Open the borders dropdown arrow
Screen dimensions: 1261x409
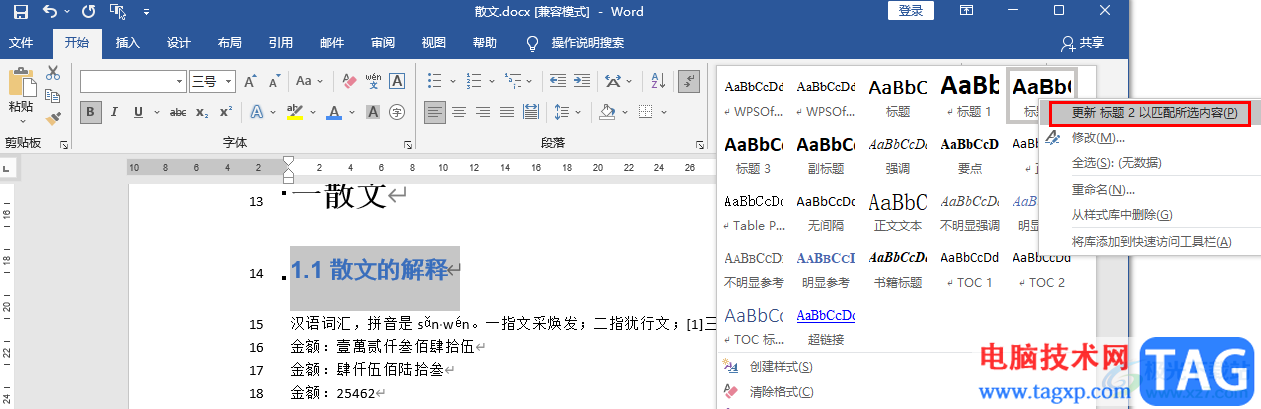coord(666,112)
